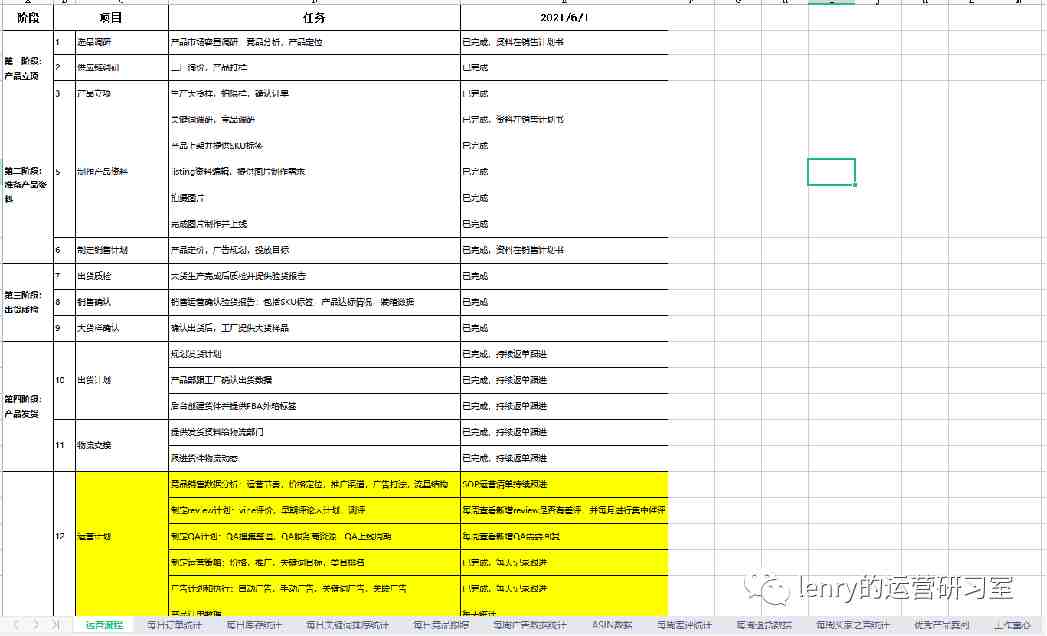Viewport: 1047px width, 636px height.
Task: Select the 产品部跟工厂确认出货数据 cell
Action: (x=314, y=380)
